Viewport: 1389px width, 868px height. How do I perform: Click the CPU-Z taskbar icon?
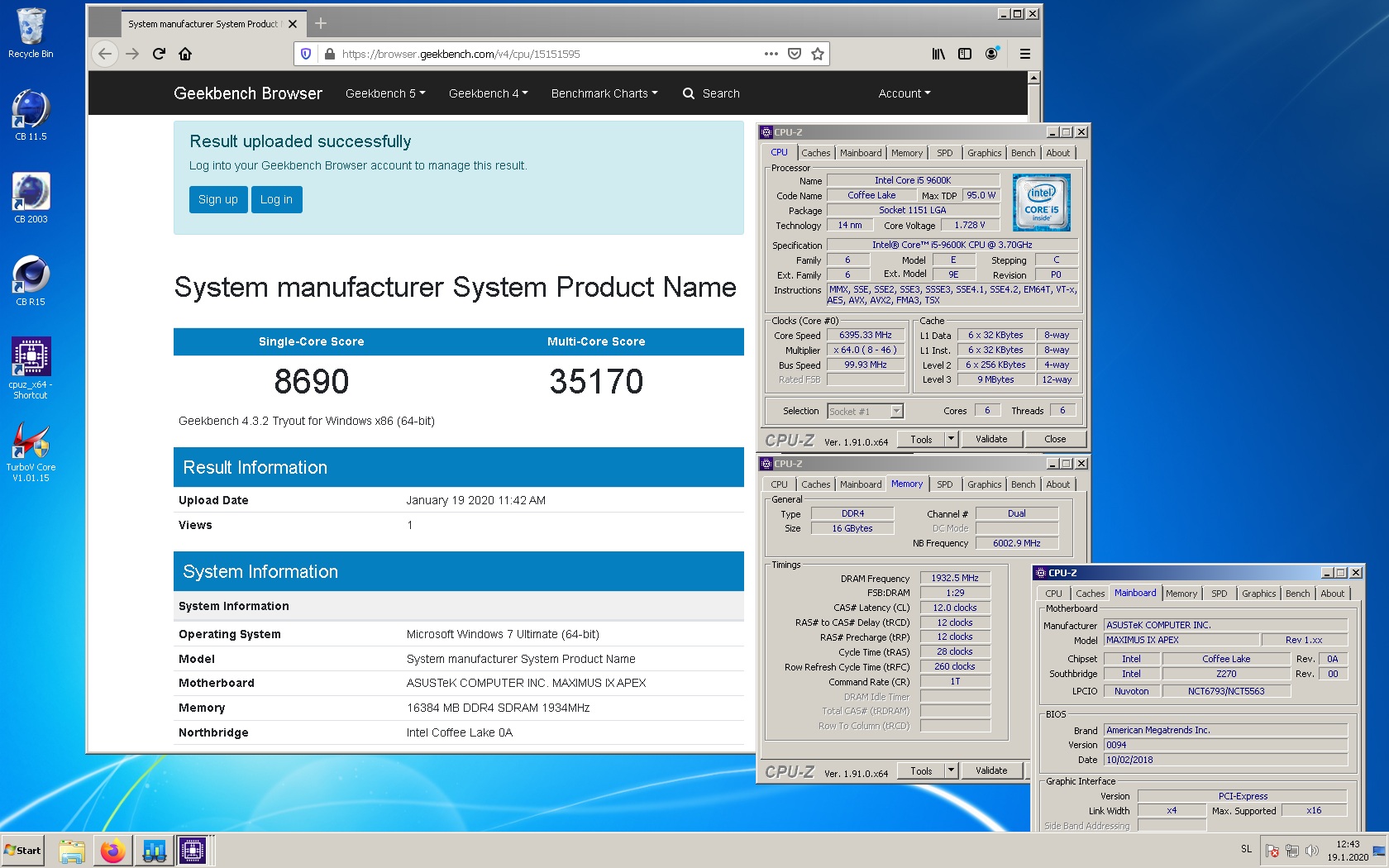(193, 851)
